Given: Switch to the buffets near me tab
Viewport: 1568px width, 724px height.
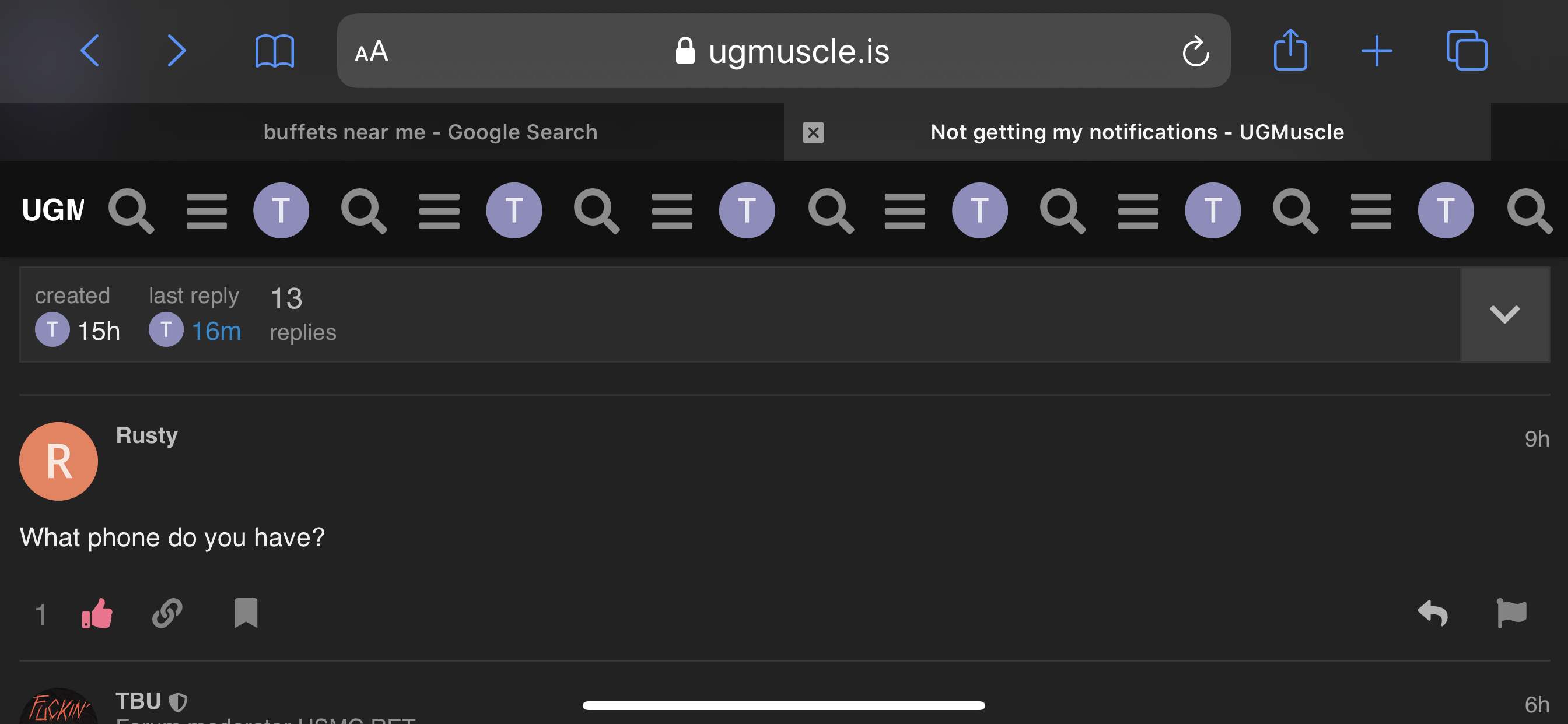Looking at the screenshot, I should (430, 132).
